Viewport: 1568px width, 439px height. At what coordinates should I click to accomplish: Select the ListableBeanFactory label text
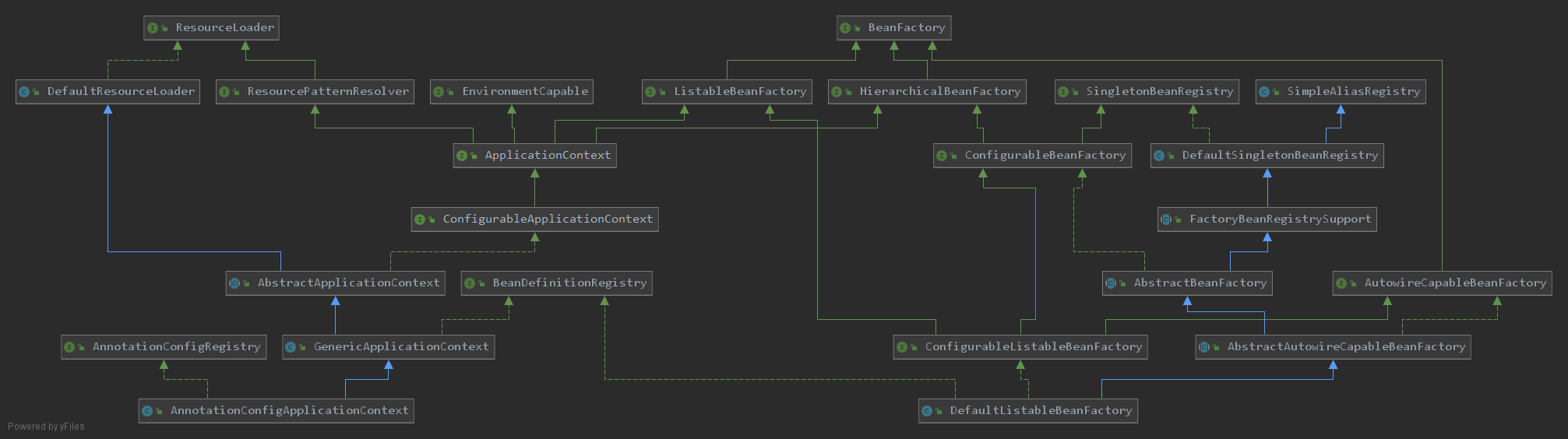(740, 92)
